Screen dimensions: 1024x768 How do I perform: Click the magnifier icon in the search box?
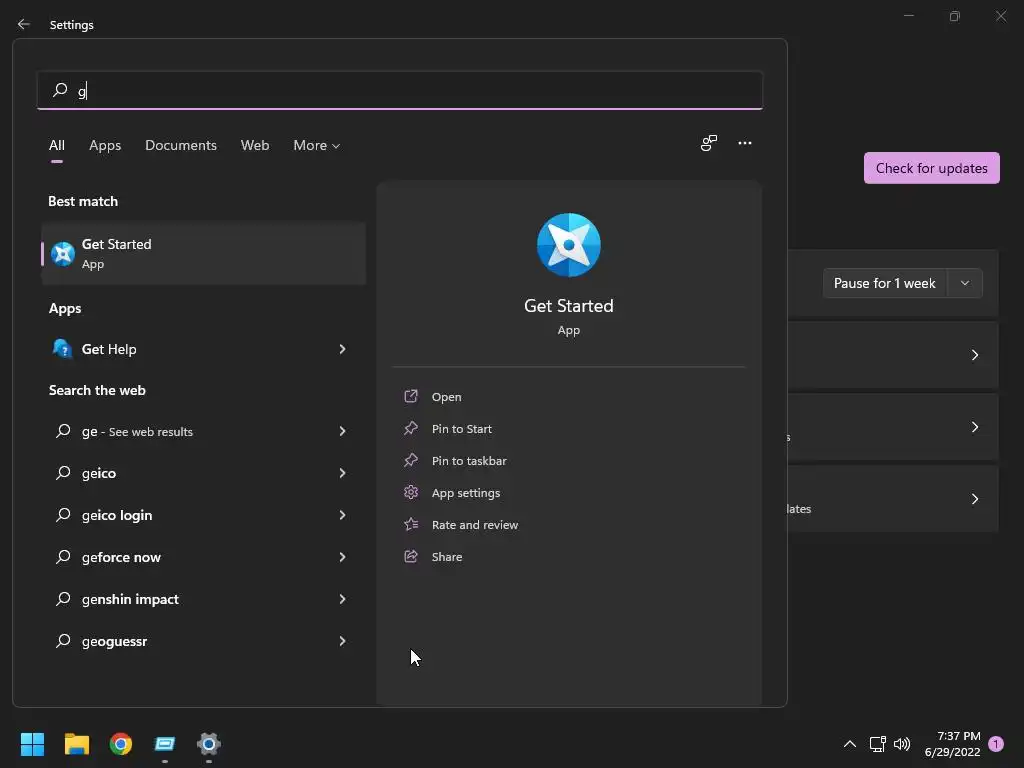pos(60,89)
